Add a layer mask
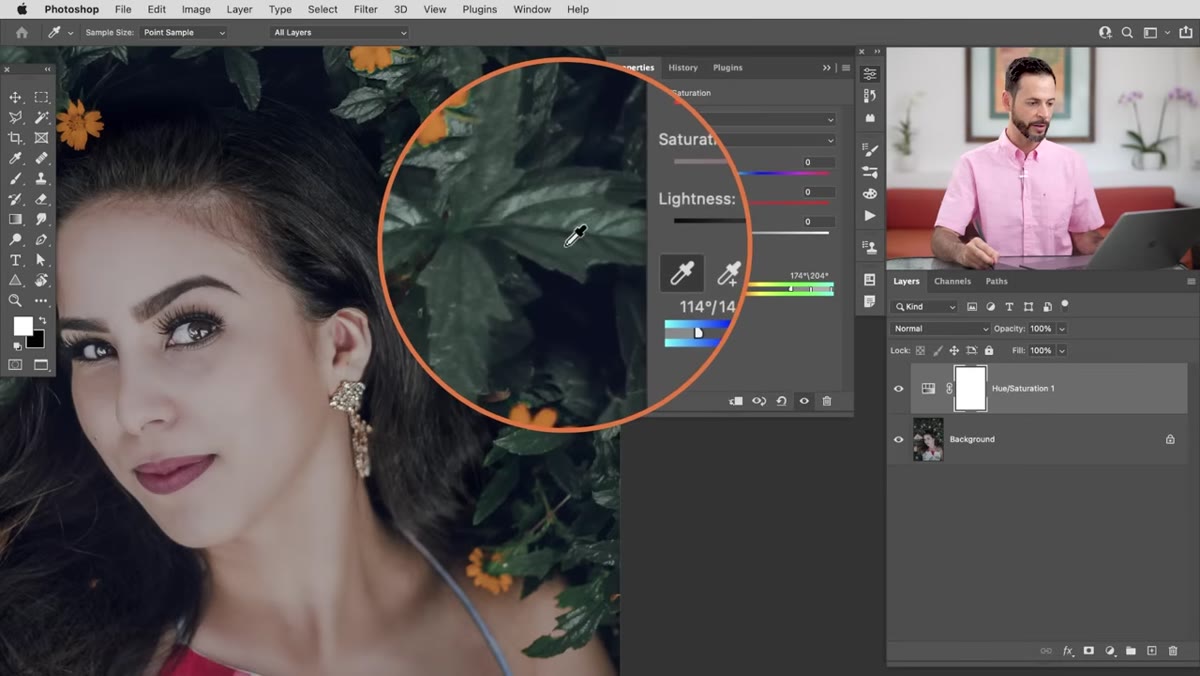 tap(1089, 651)
